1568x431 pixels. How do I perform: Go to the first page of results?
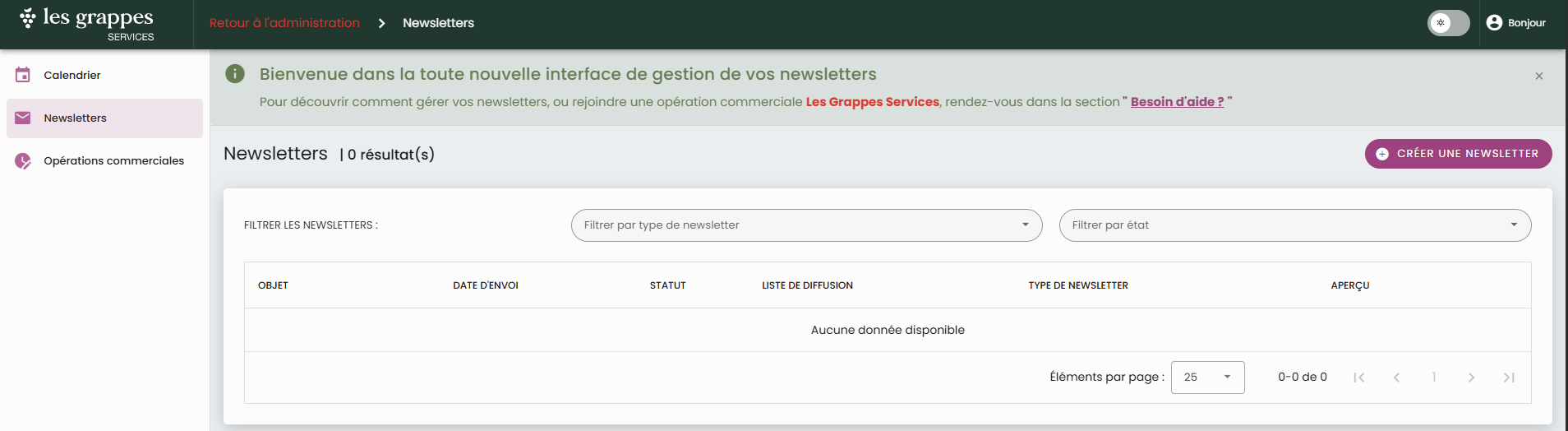click(x=1359, y=378)
